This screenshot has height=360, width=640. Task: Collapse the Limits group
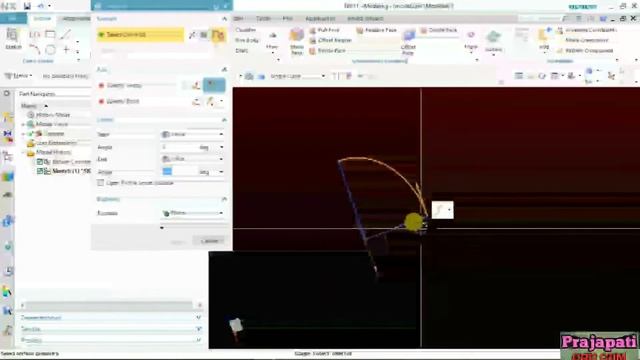[x=224, y=120]
